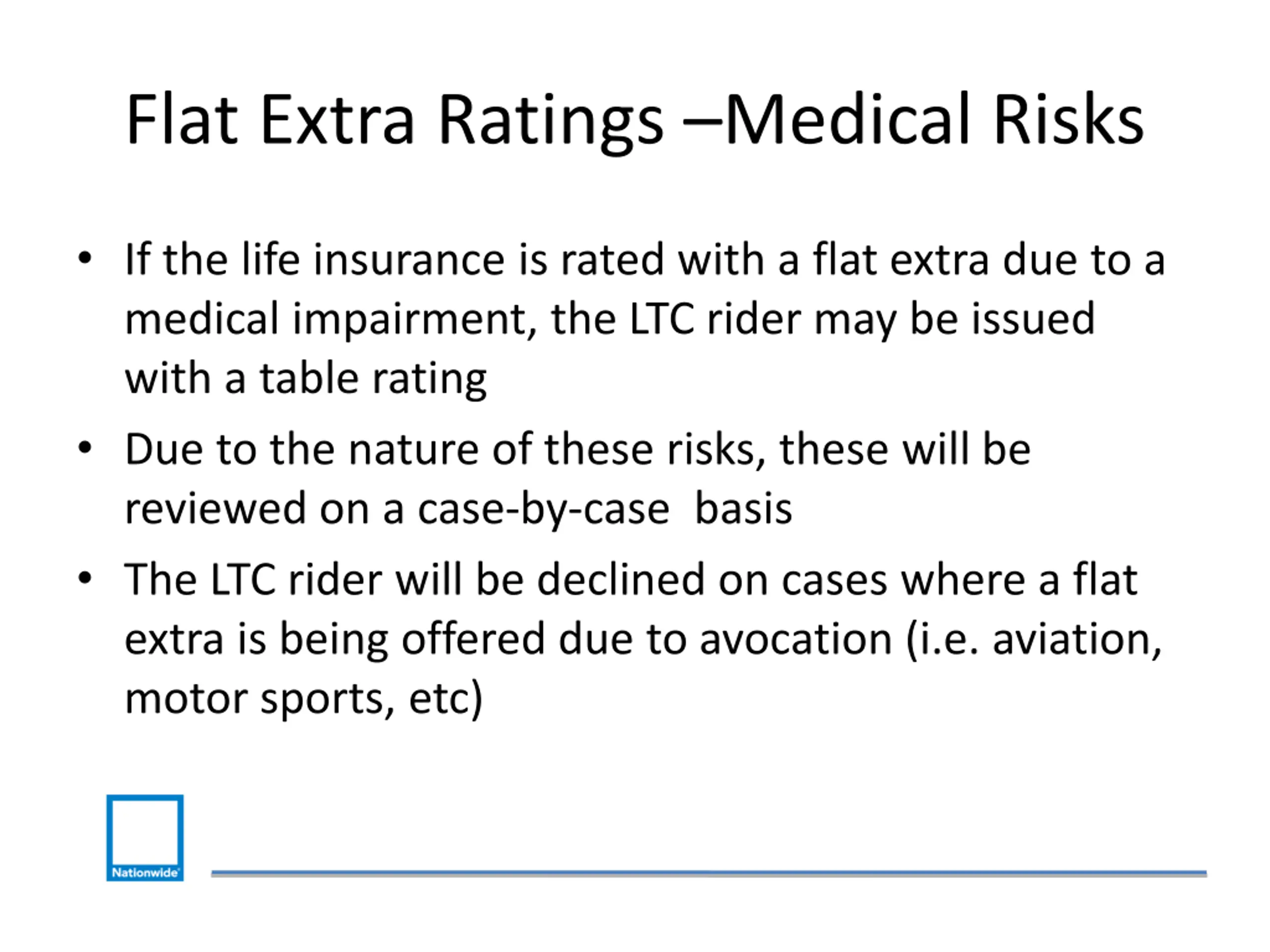Click the word 'case-by-case'
This screenshot has width=1270, height=952.
543,509
